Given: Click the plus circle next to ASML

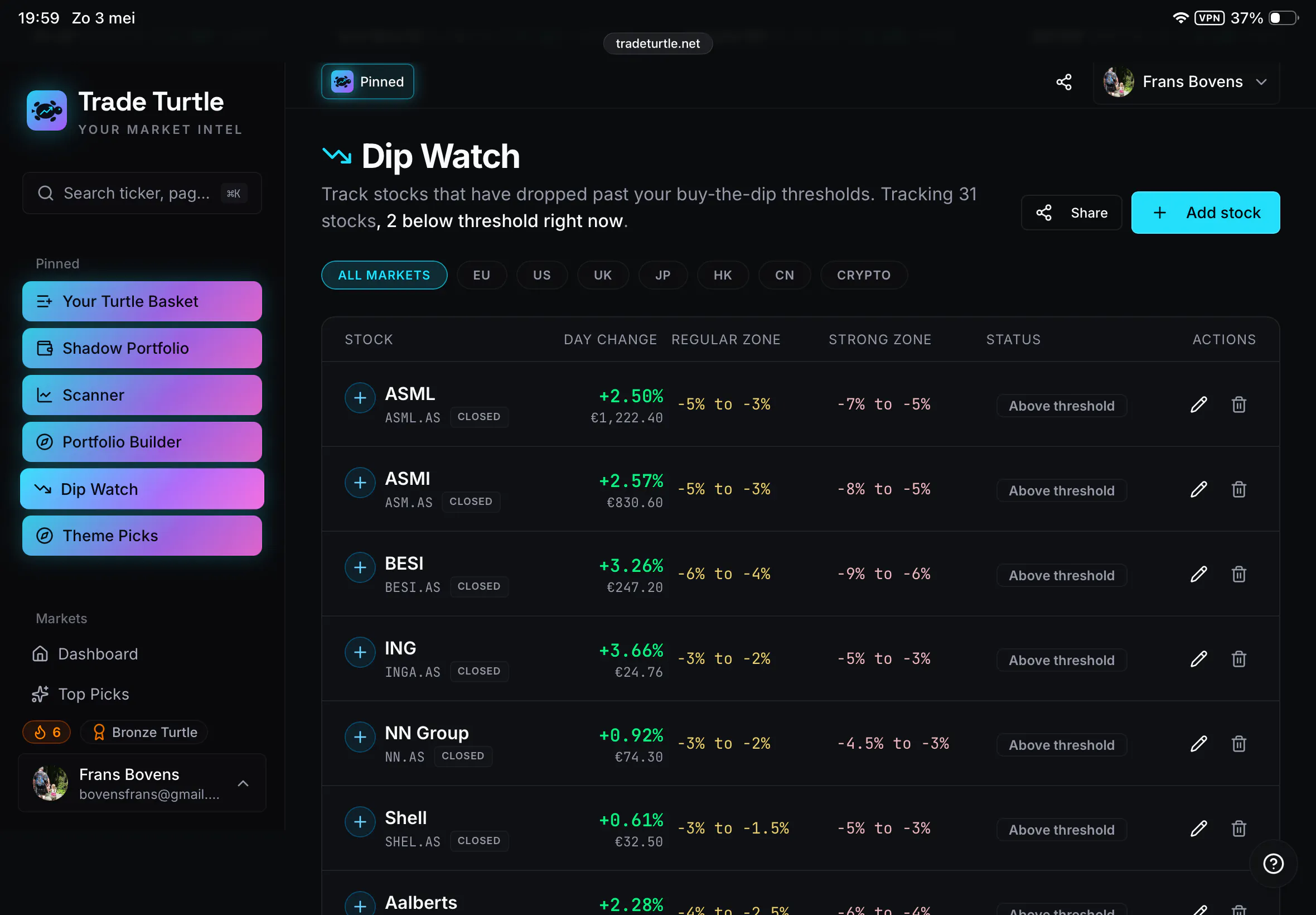Looking at the screenshot, I should coord(360,398).
